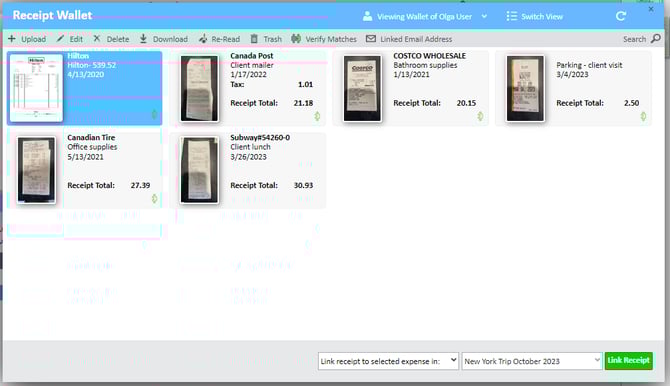Click green link icon on Canada Post receipt
This screenshot has width=670, height=386.
317,116
